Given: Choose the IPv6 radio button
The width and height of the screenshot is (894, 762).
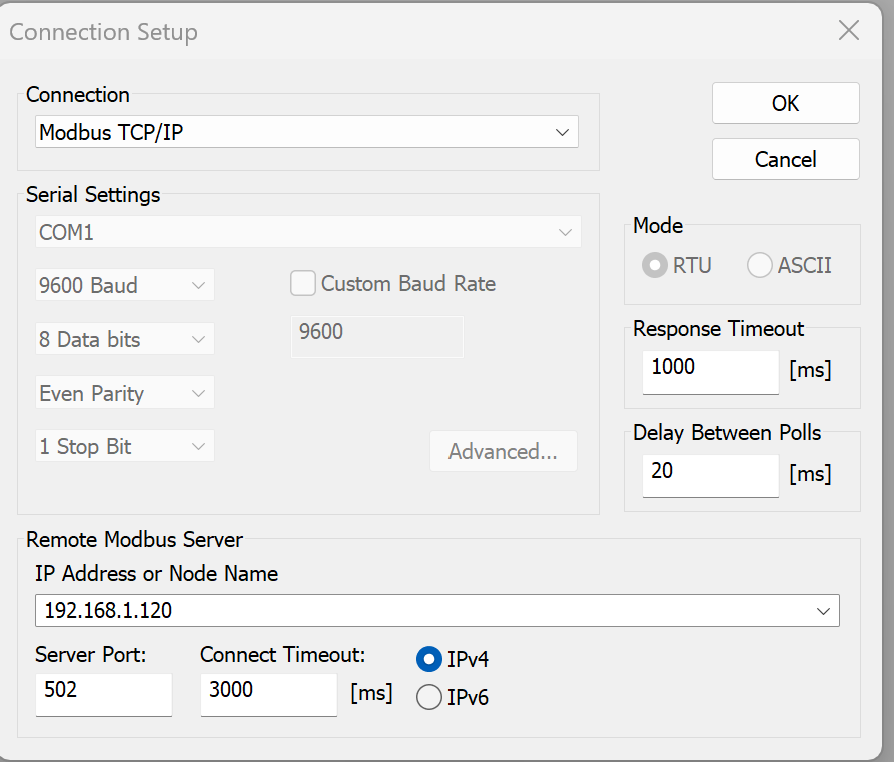Looking at the screenshot, I should (429, 697).
